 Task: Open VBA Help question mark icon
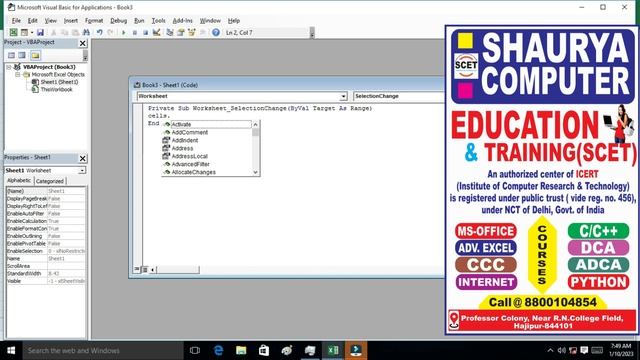[x=216, y=32]
